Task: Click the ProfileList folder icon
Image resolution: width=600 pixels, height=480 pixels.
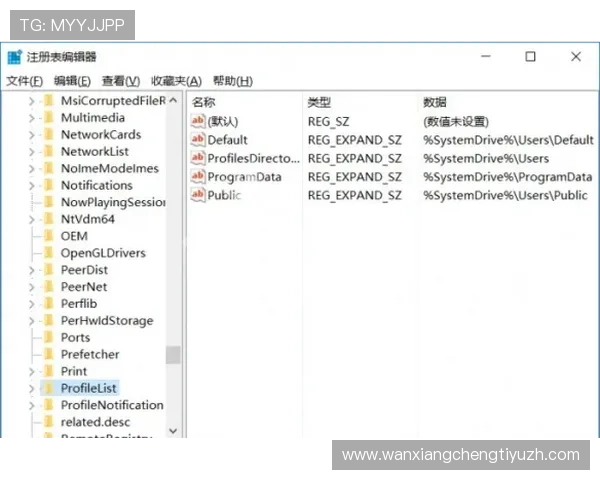Action: tap(49, 388)
